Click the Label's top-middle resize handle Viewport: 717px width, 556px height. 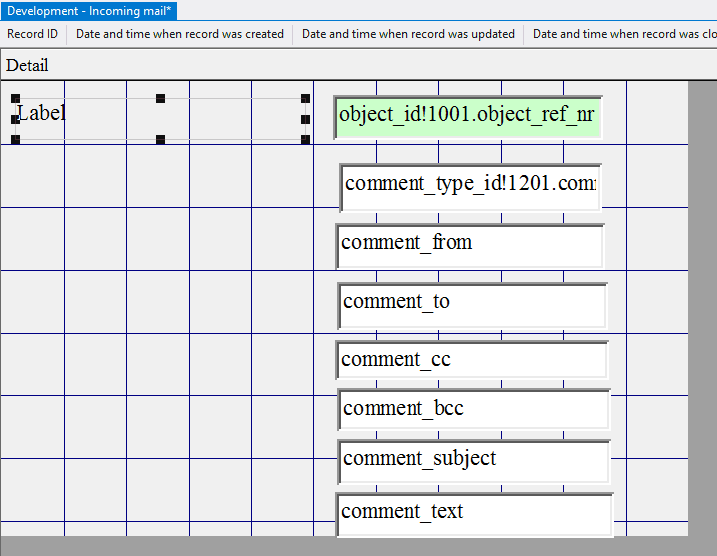coord(160,99)
